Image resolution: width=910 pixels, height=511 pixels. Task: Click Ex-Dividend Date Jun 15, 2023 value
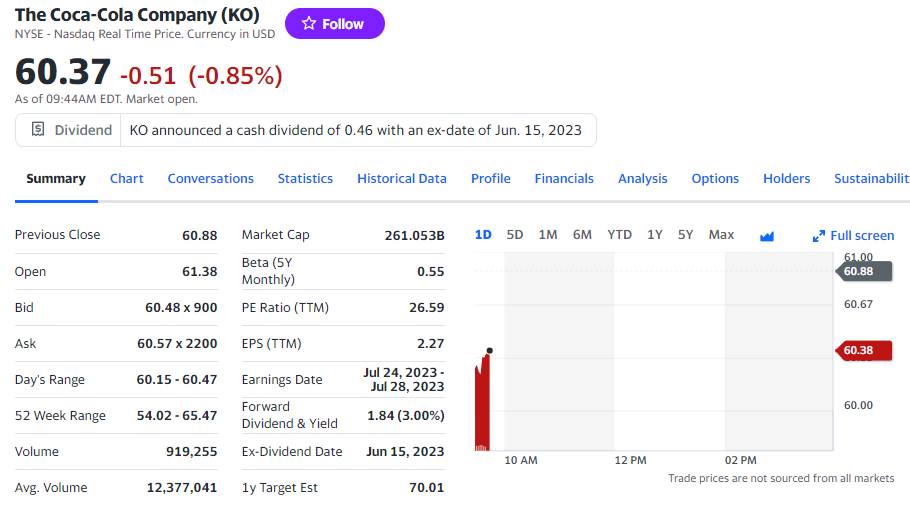click(x=405, y=452)
